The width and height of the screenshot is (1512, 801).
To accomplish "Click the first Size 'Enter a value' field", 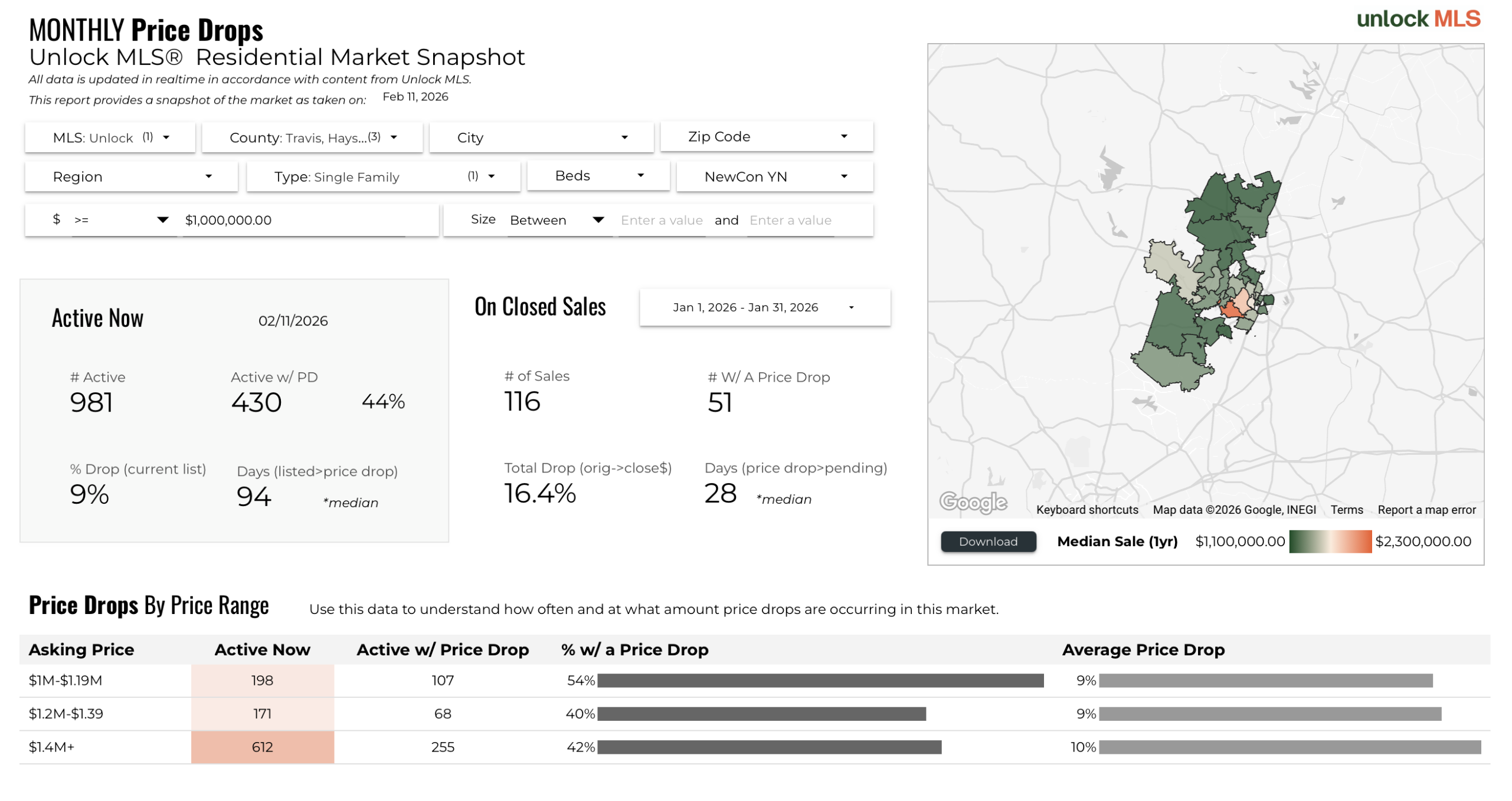I will [661, 220].
